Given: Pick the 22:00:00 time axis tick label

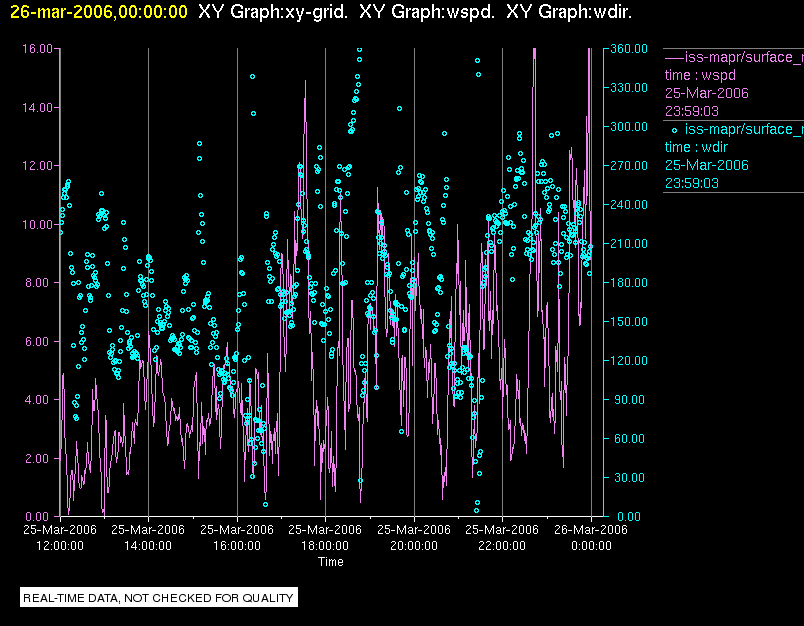Looking at the screenshot, I should point(502,546).
